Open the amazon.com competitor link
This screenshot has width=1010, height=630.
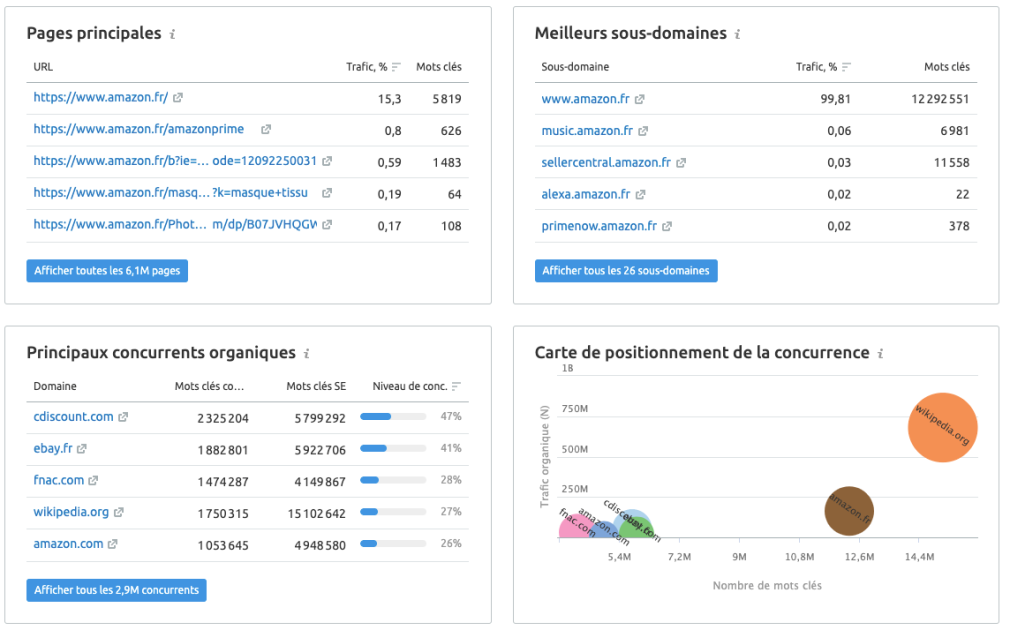tap(68, 544)
